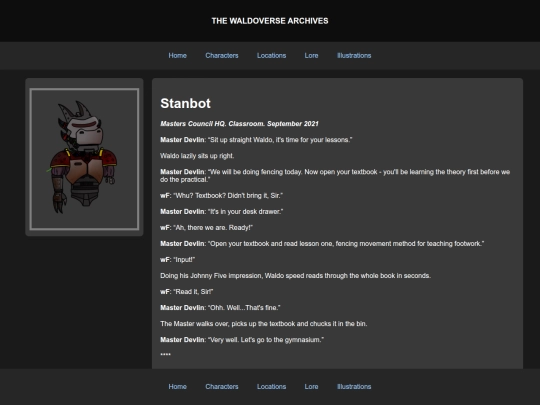Click the line 'Ohh. Well...That's fine.'

coord(220,308)
